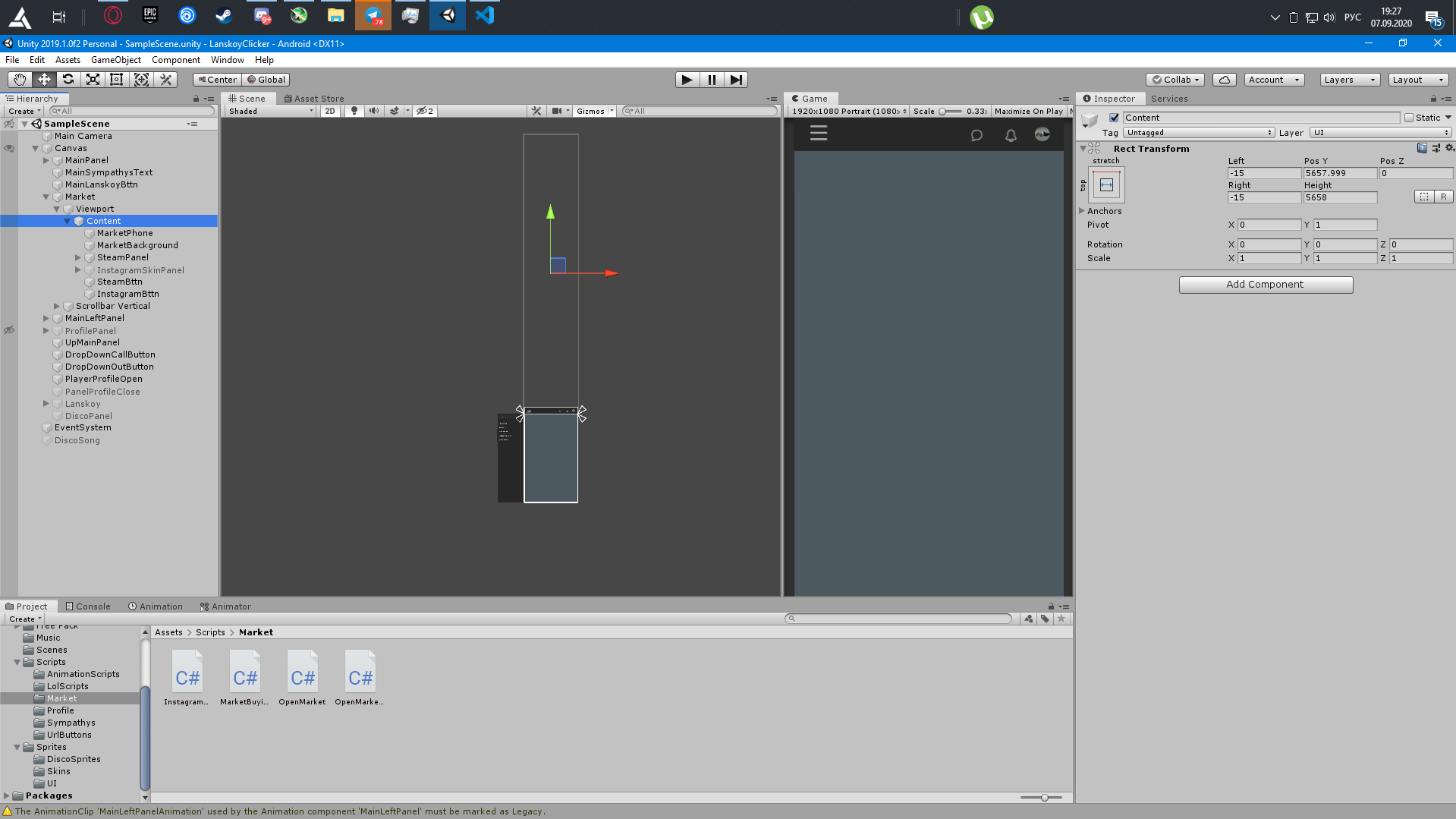Image resolution: width=1456 pixels, height=819 pixels.
Task: Toggle hidden objects visibility count
Action: point(425,111)
